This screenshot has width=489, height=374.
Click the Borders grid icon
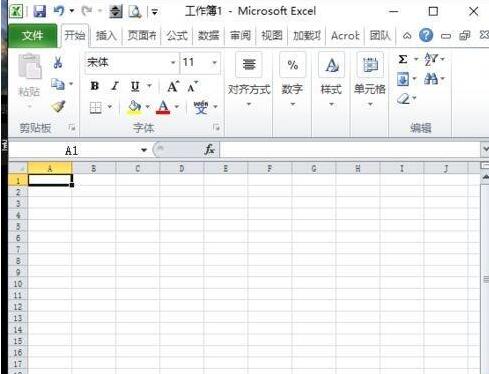pos(96,107)
